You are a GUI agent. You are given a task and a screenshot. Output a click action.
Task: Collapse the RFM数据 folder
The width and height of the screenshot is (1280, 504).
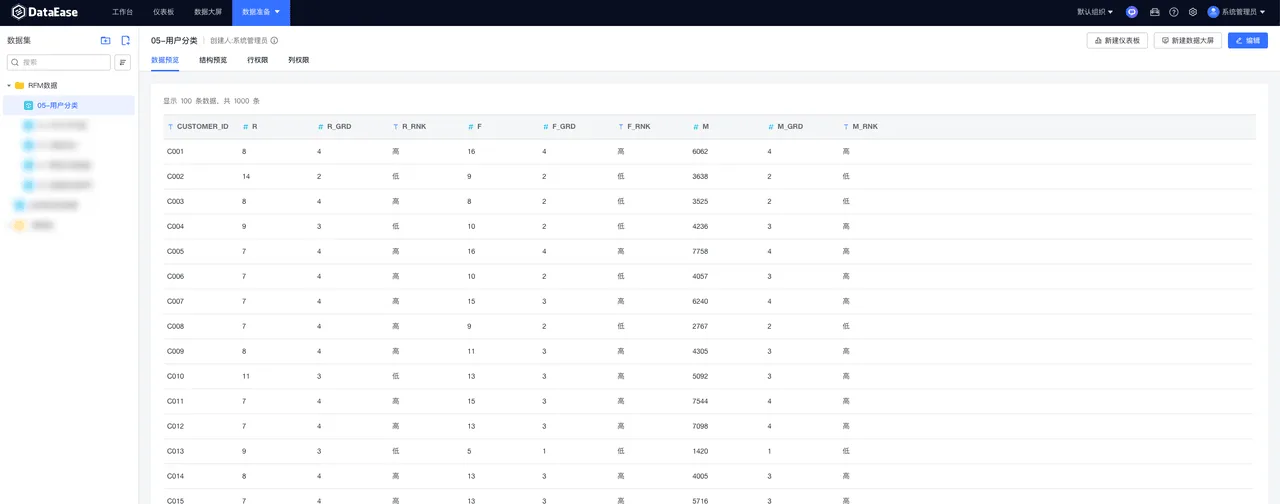(9, 86)
